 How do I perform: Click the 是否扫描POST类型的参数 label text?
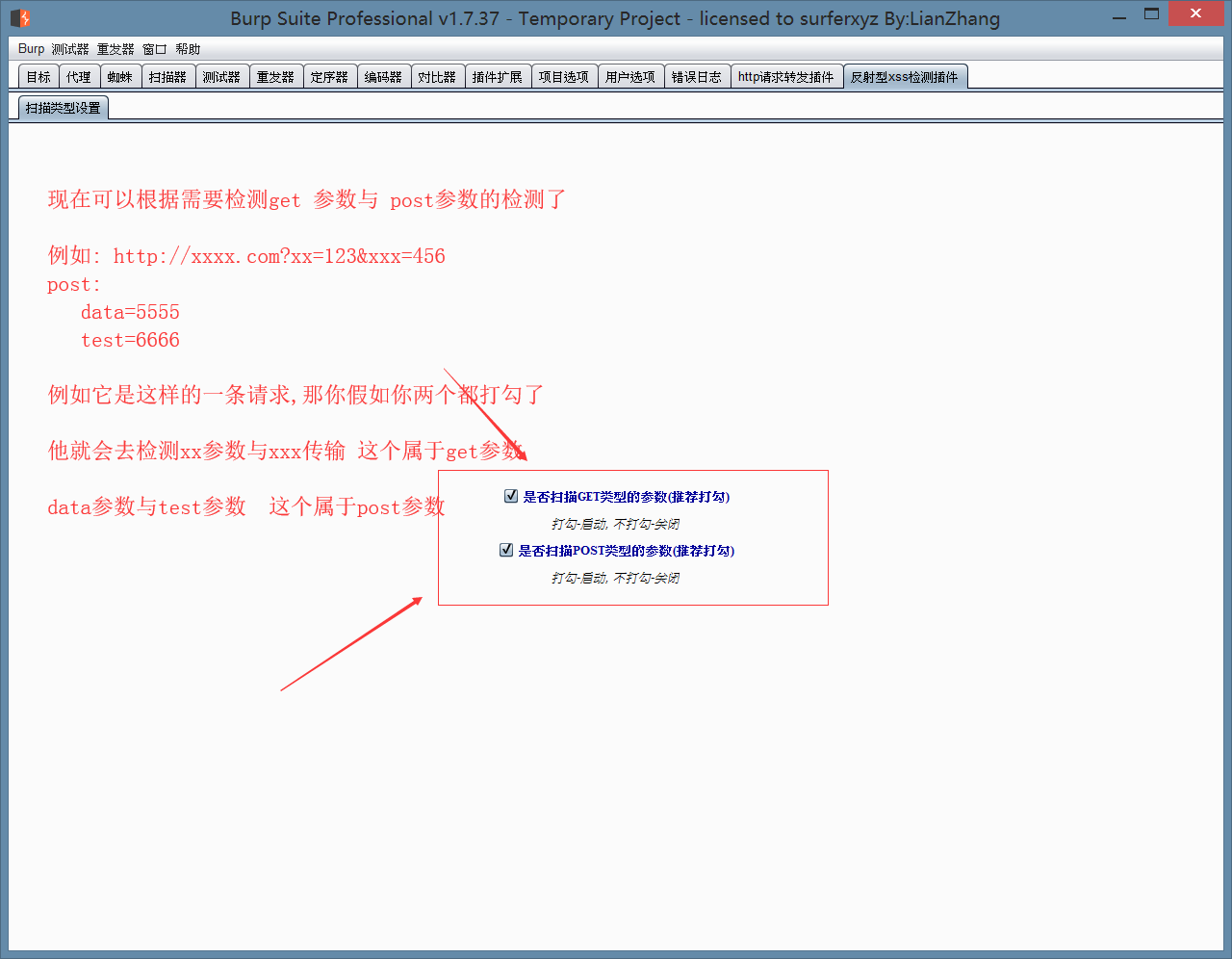(x=627, y=551)
